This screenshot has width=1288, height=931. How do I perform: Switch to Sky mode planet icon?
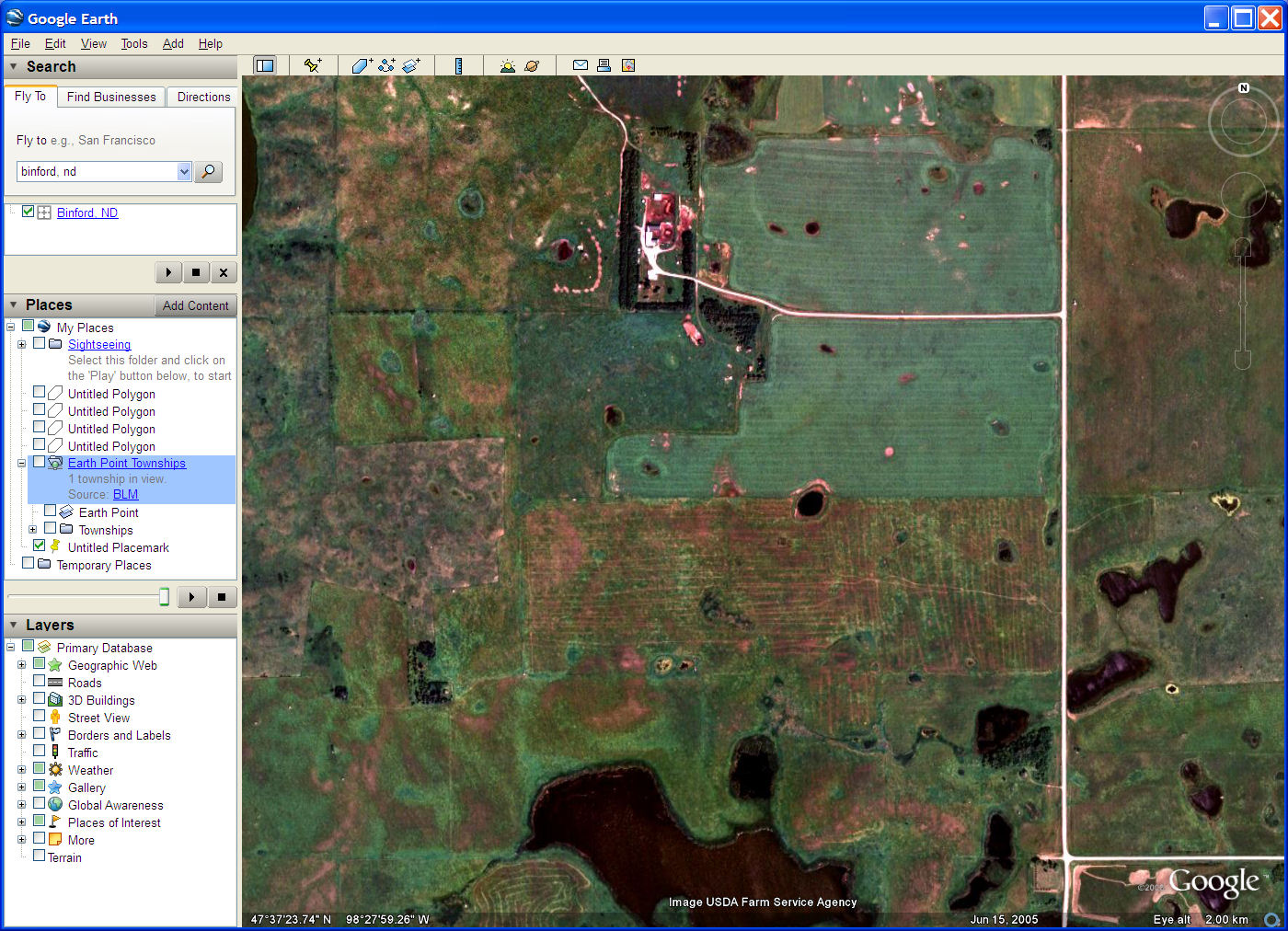pos(532,65)
